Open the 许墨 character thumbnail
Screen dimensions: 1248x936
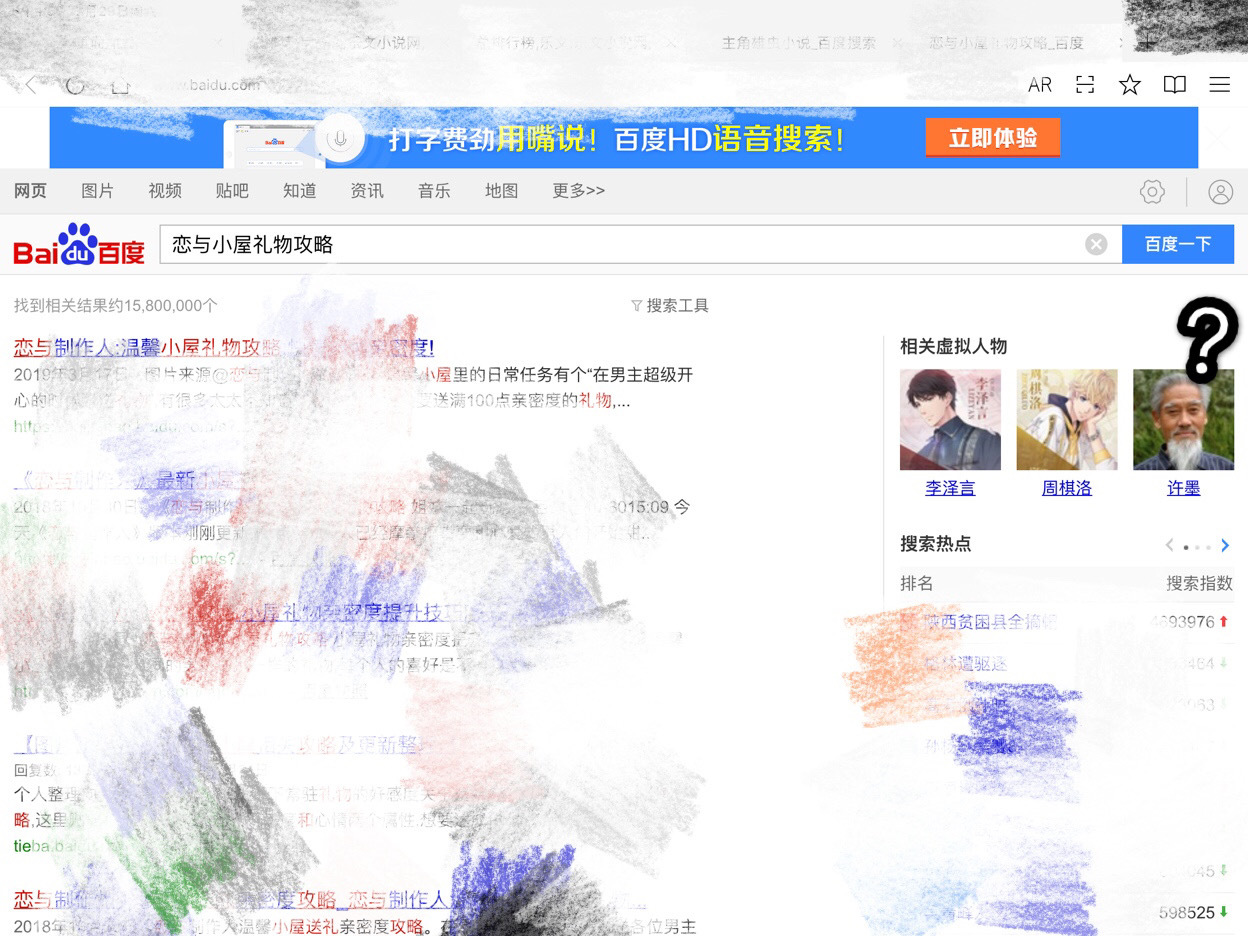point(1184,419)
